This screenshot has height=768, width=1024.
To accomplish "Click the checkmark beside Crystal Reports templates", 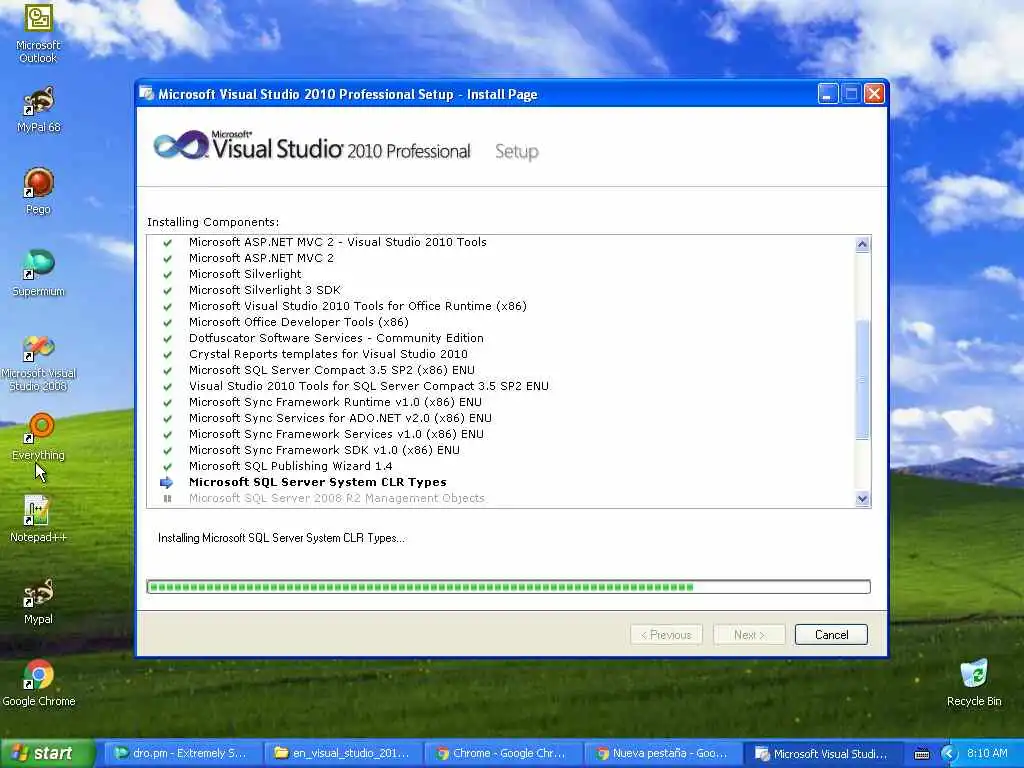I will (x=167, y=355).
